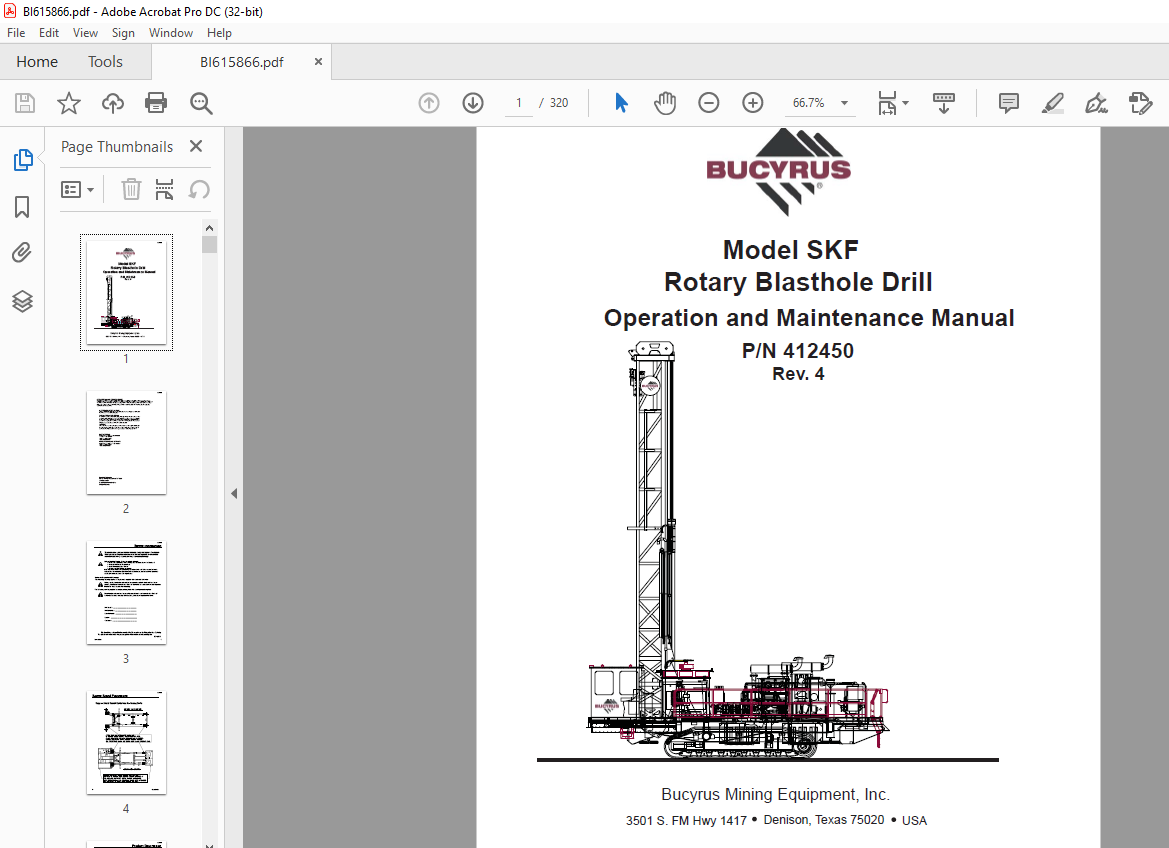1169x848 pixels.
Task: Click the fit page width icon
Action: pos(887,103)
